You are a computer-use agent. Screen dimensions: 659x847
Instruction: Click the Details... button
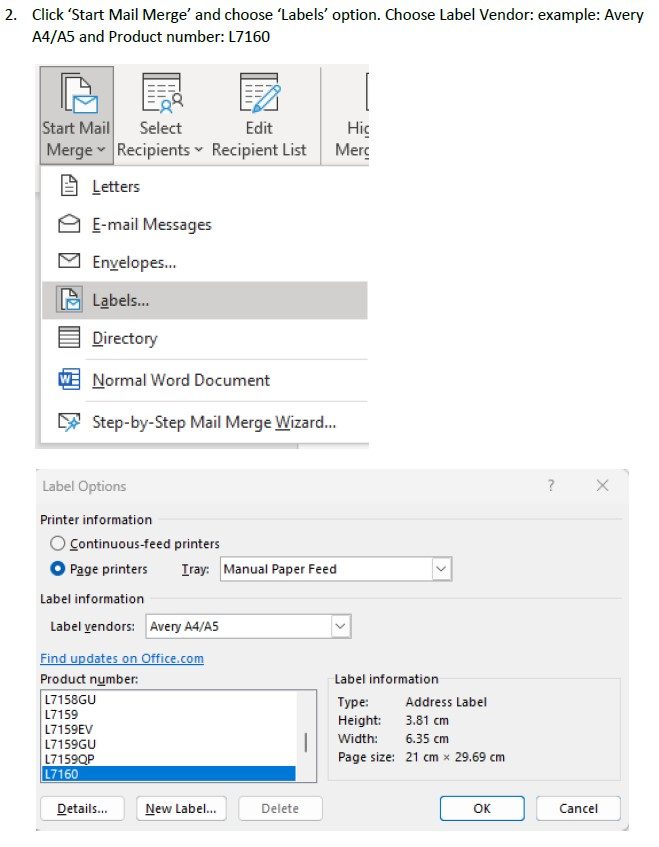pos(82,808)
